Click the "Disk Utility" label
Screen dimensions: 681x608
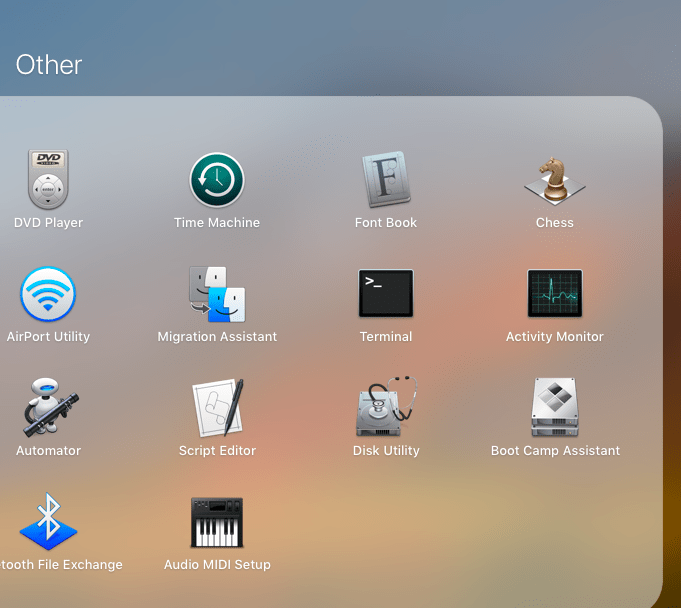386,450
